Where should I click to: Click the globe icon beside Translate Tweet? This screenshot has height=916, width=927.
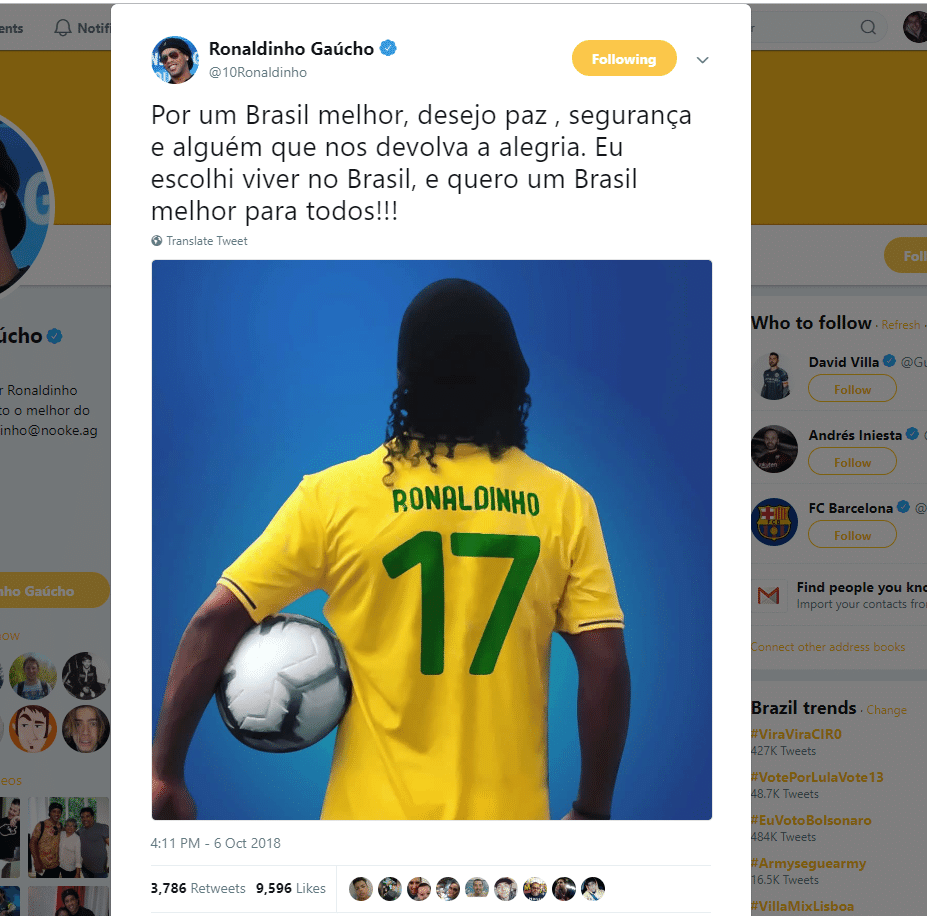[x=157, y=241]
